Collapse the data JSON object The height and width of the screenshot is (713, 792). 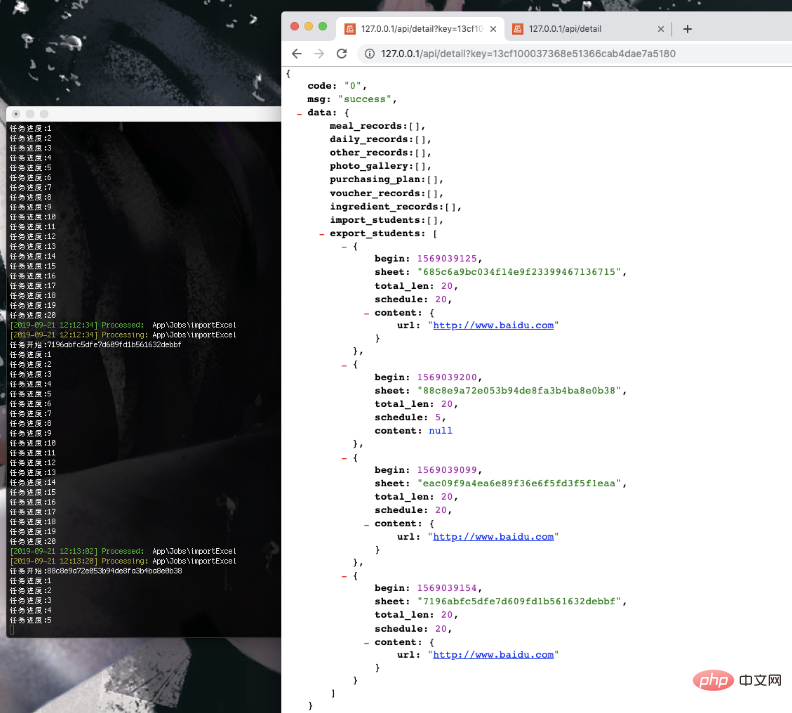pyautogui.click(x=298, y=114)
